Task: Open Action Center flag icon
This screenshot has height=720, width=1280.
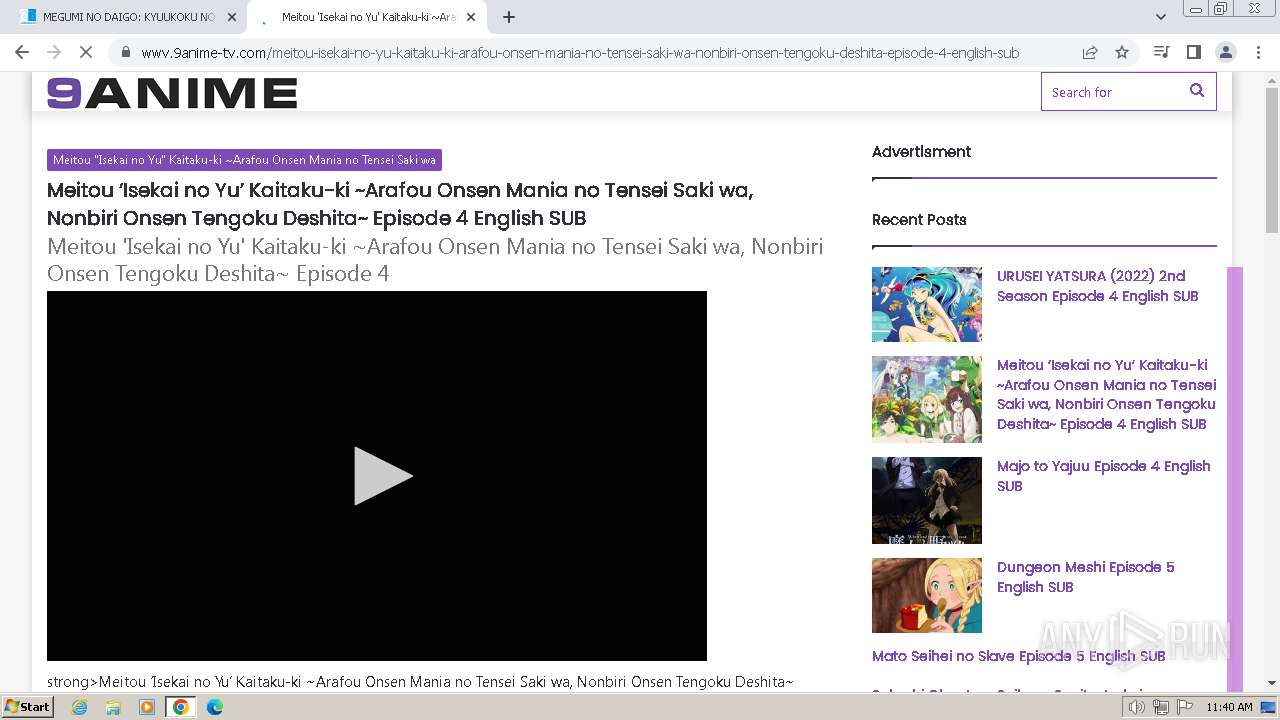Action: pyautogui.click(x=1185, y=707)
